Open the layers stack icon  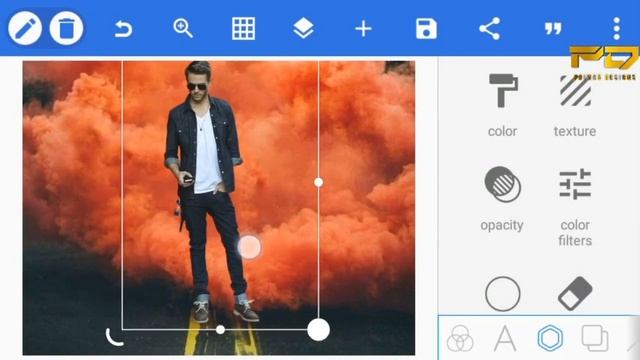click(x=303, y=29)
